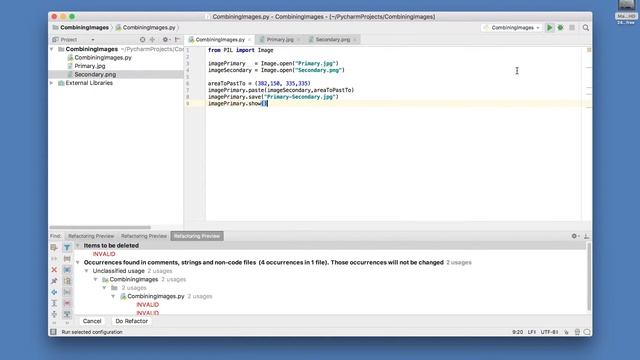
Task: Click the inspector icon in status bar
Action: click(x=577, y=332)
